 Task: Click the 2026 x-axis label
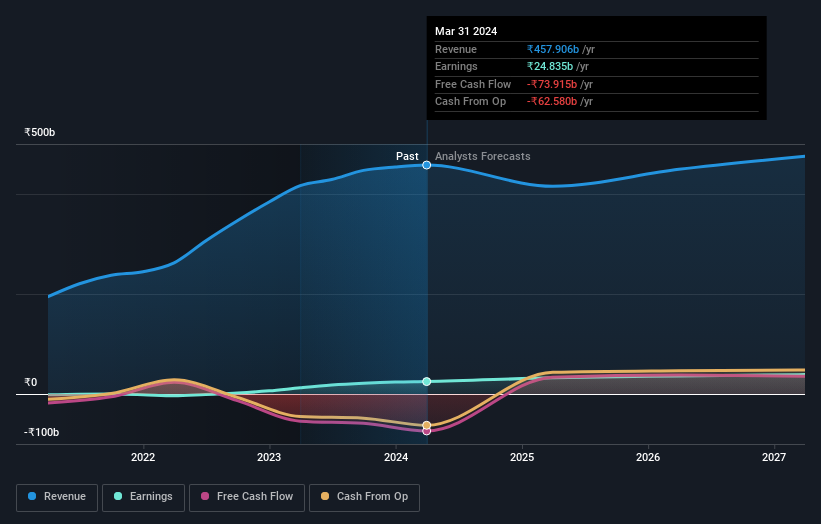pyautogui.click(x=648, y=458)
